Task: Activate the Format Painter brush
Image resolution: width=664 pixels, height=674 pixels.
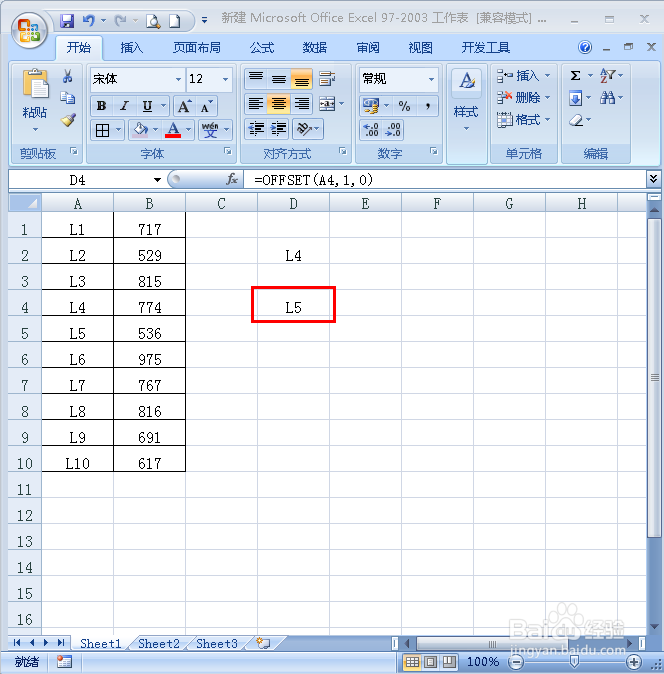Action: (x=68, y=120)
